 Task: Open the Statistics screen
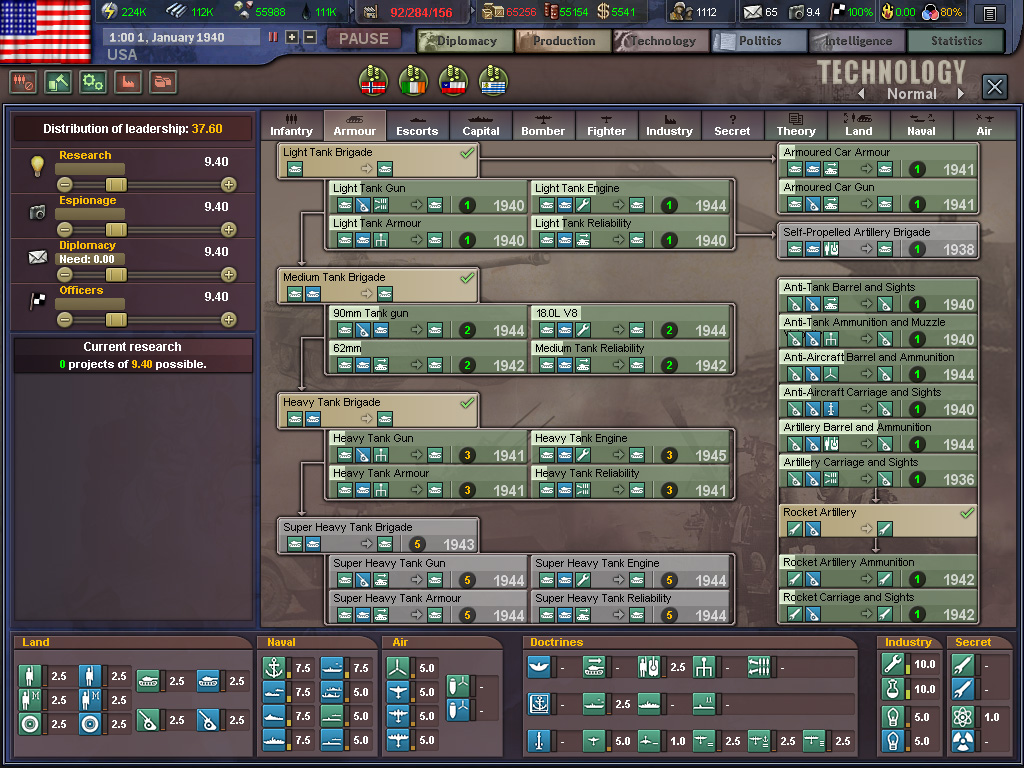click(955, 41)
